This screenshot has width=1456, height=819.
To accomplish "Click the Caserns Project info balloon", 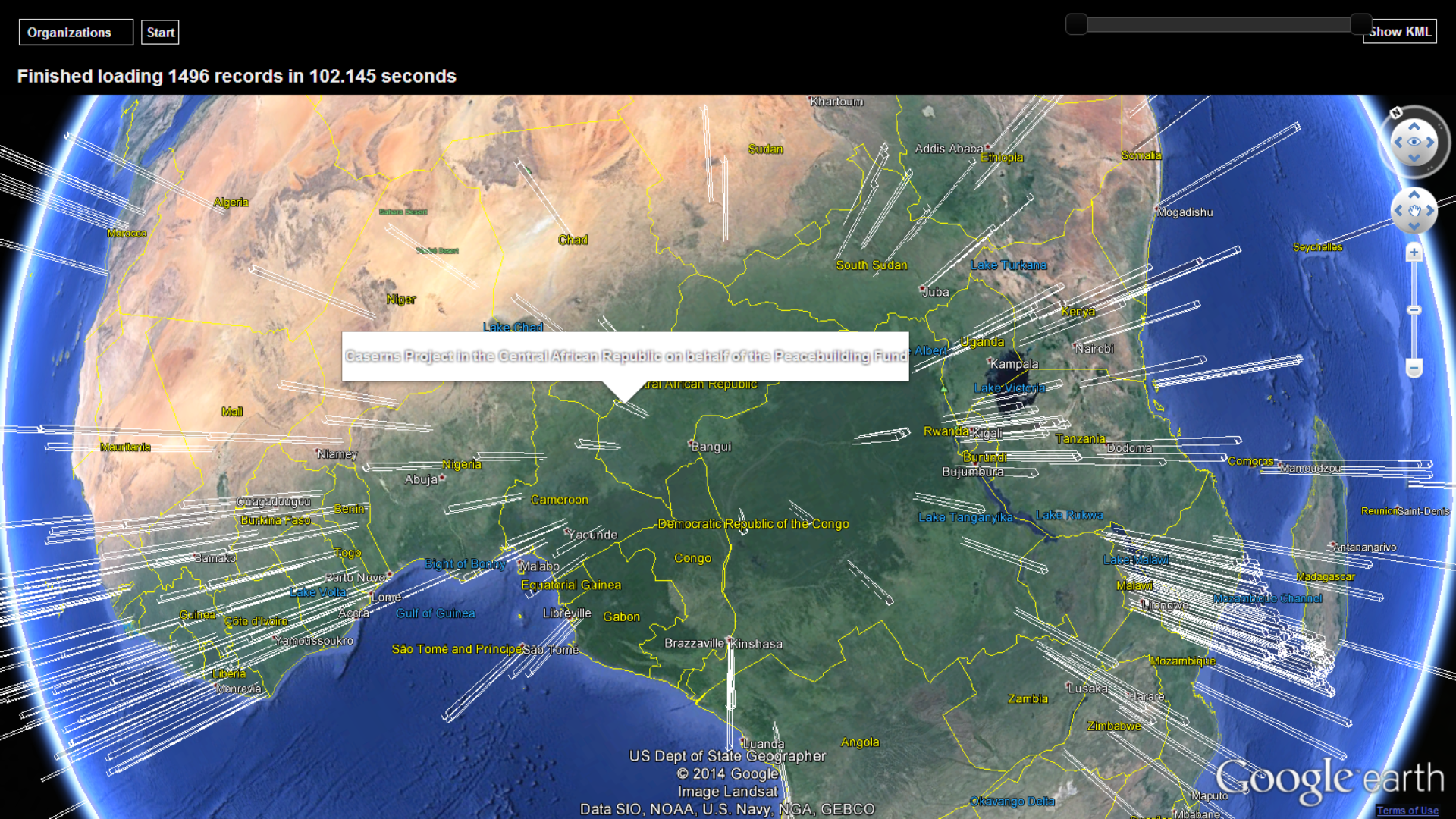I will [625, 356].
